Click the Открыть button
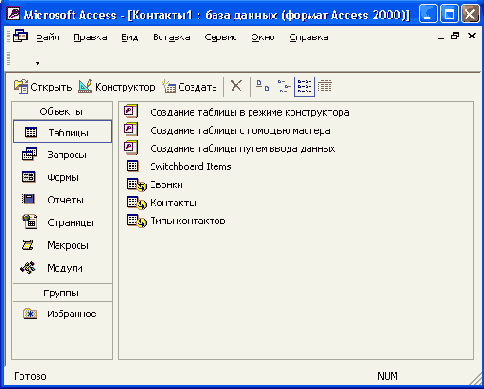This screenshot has height=389, width=484. (x=43, y=87)
